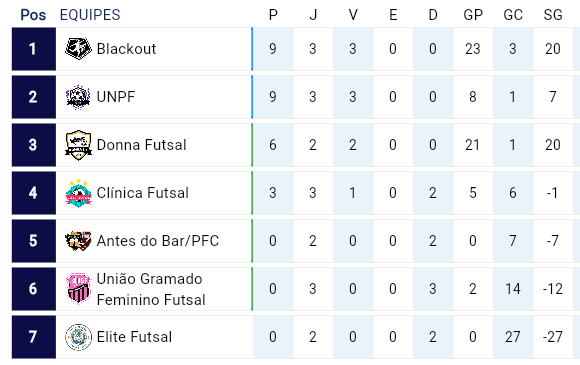
Task: Click the Pos column header
Action: 33,15
